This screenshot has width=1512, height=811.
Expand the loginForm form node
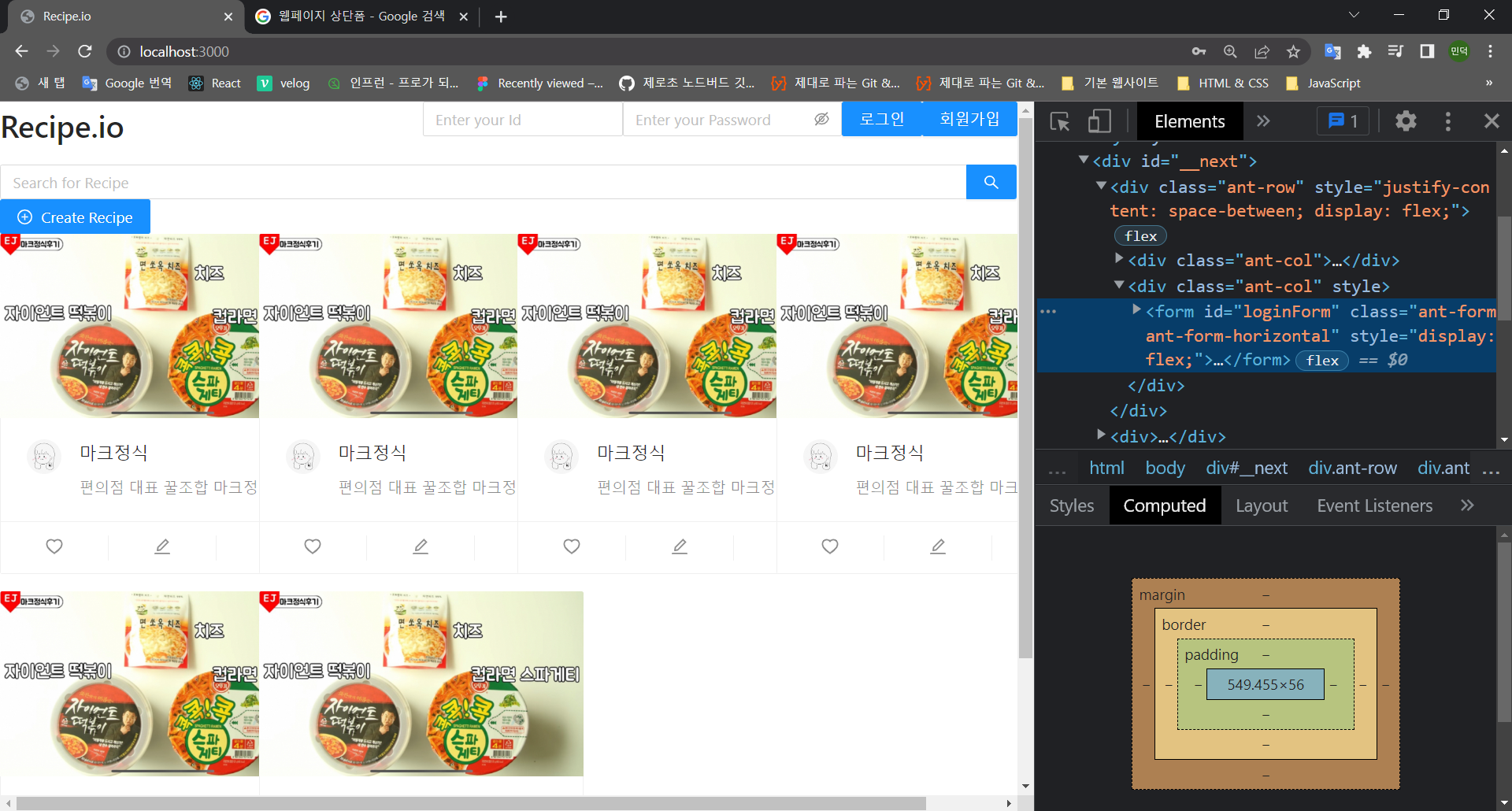tap(1136, 309)
